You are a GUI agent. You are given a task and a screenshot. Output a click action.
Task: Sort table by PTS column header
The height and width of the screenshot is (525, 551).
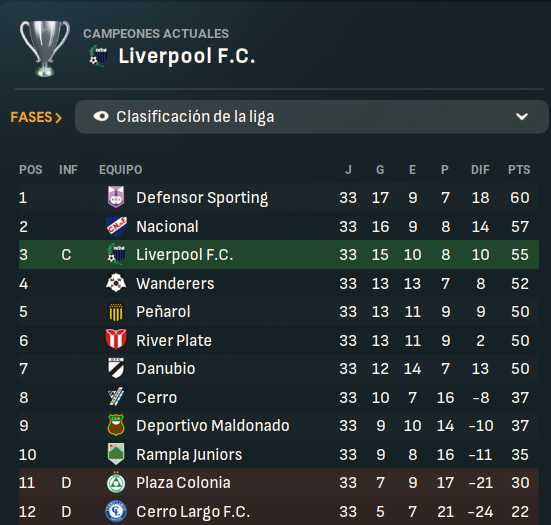(519, 170)
